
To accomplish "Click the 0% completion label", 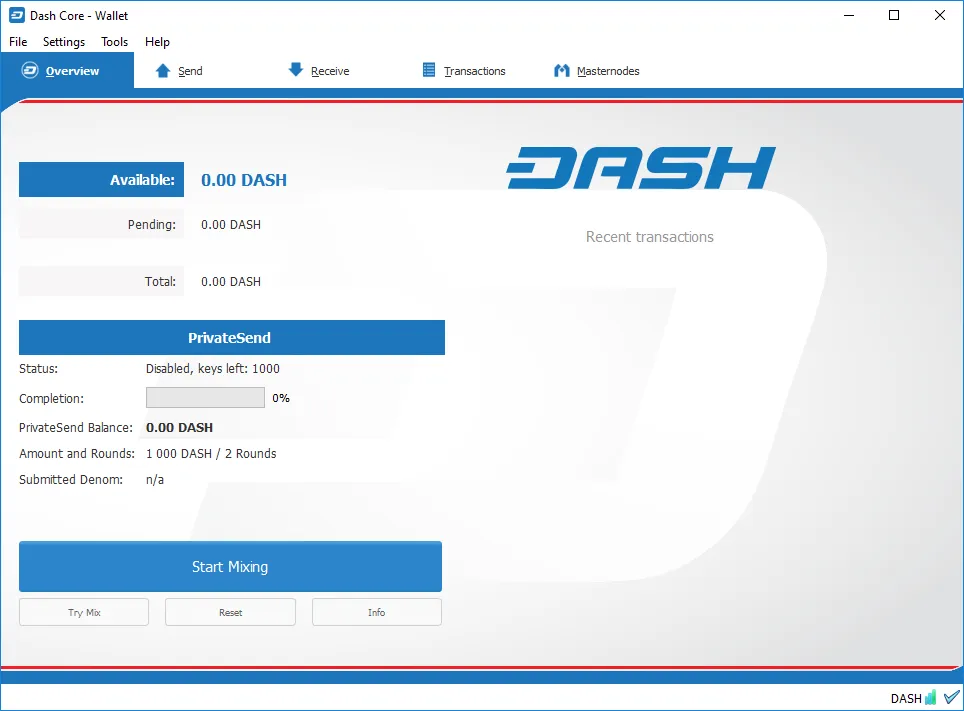I will click(x=281, y=398).
